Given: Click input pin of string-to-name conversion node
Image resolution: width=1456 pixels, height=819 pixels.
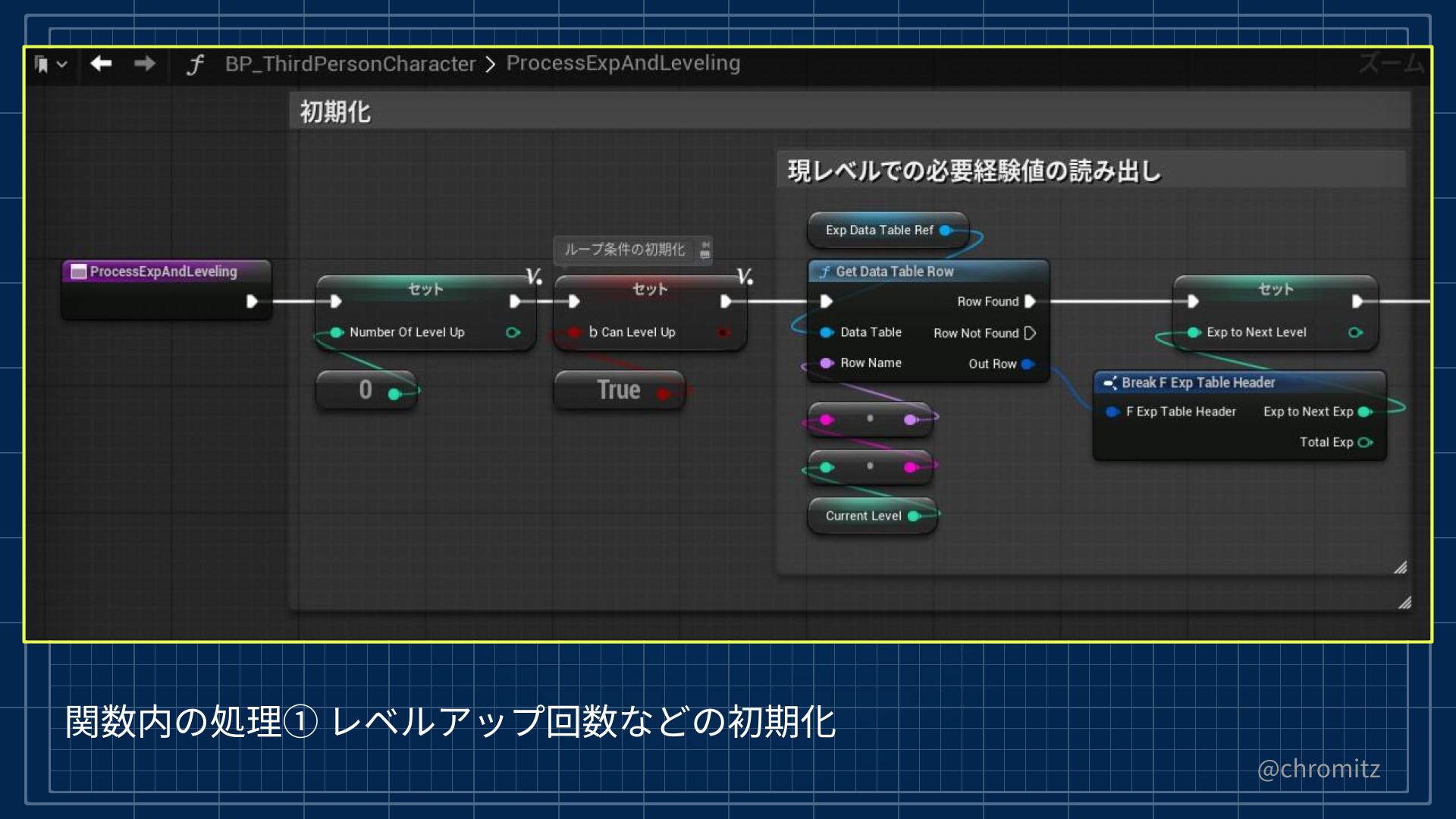Looking at the screenshot, I should coord(827,420).
